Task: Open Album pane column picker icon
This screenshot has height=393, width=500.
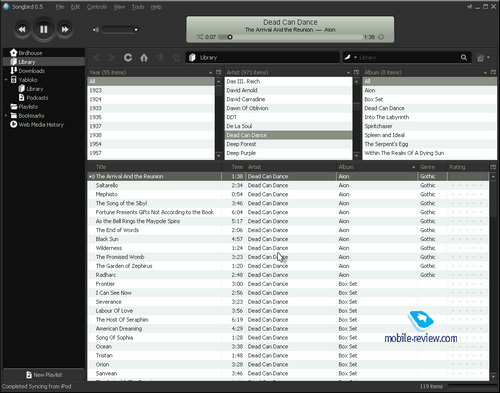Action: (493, 72)
